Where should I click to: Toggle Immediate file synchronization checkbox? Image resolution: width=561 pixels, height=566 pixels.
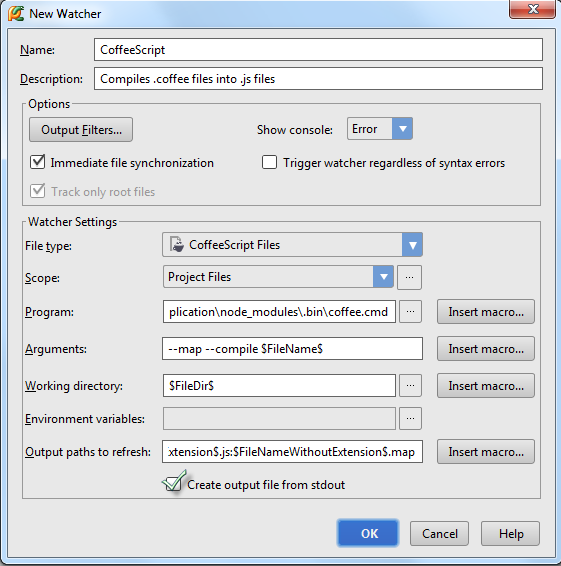(x=38, y=162)
